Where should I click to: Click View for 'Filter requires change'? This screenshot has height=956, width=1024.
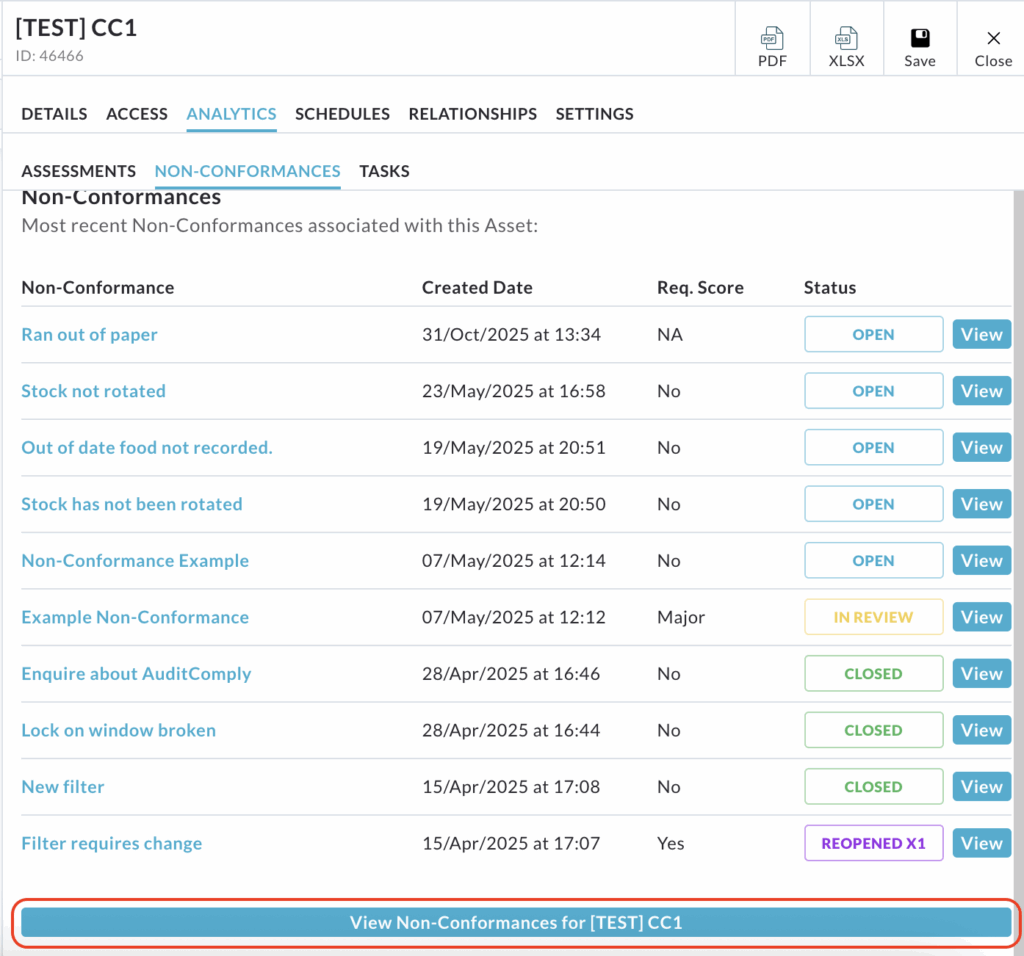[x=981, y=843]
